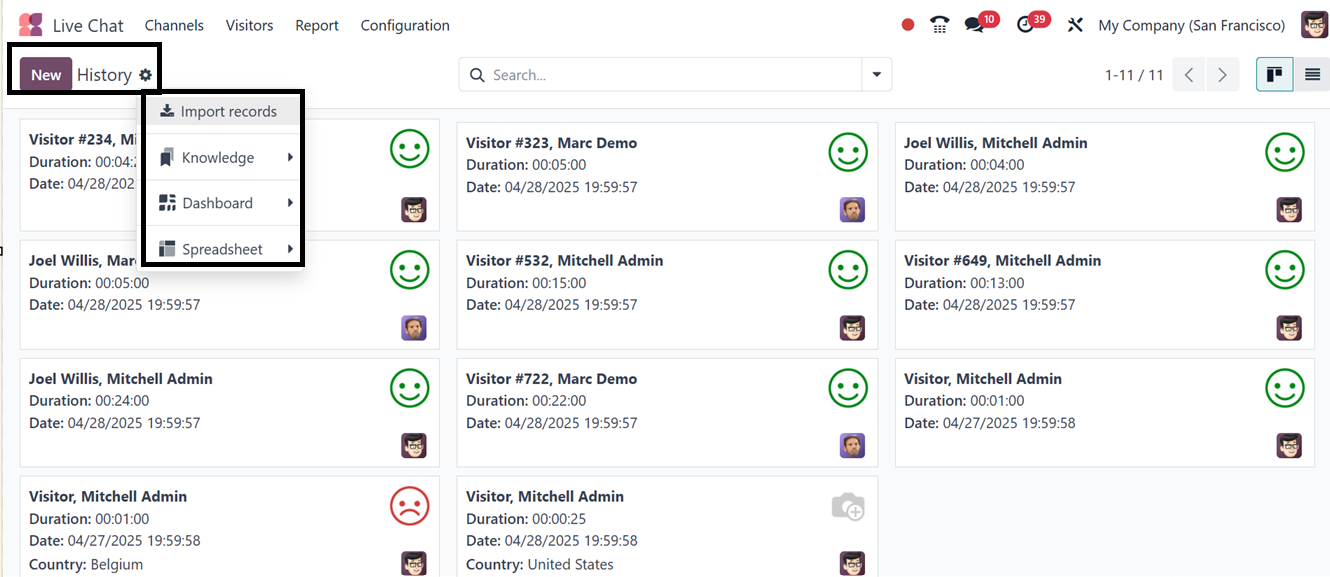This screenshot has height=577, width=1330.
Task: Click inside the Search field
Action: 660,75
